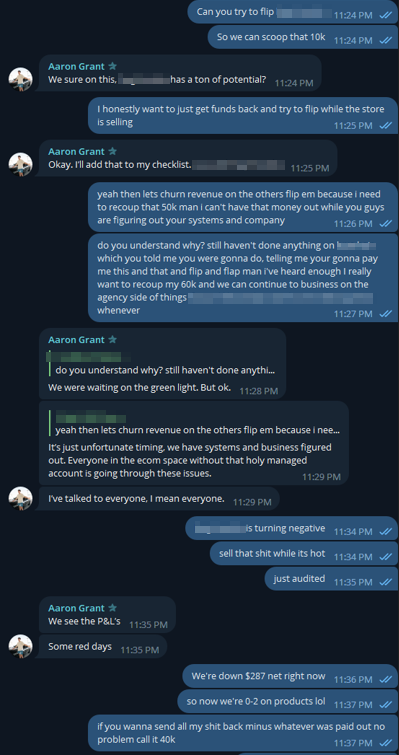
Task: Click star icon beside first Aaron Grant name
Action: coord(113,66)
